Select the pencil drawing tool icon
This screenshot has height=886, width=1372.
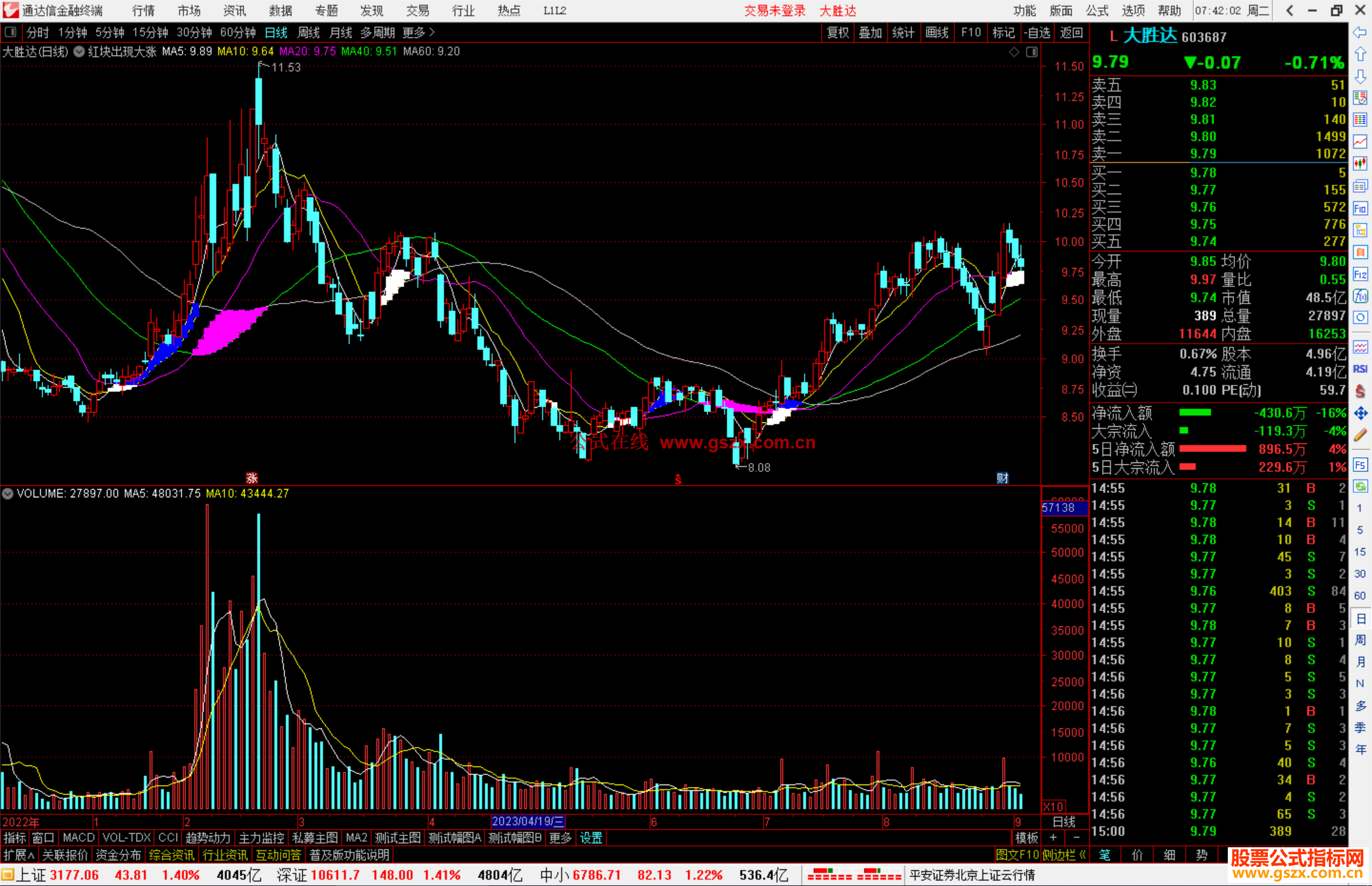pos(1360,435)
